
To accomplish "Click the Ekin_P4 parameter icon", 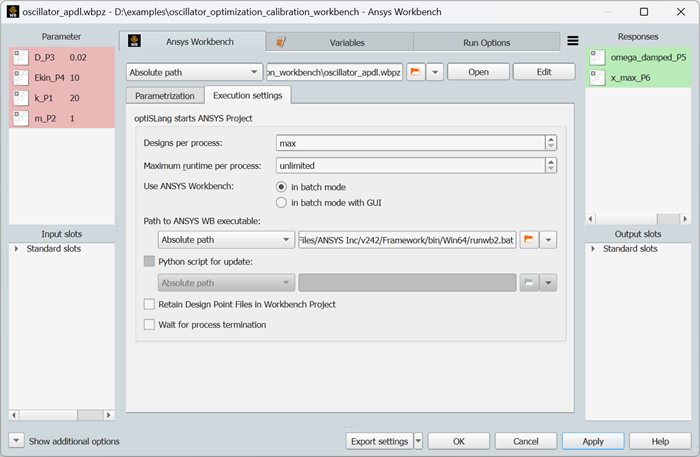I will (20, 78).
